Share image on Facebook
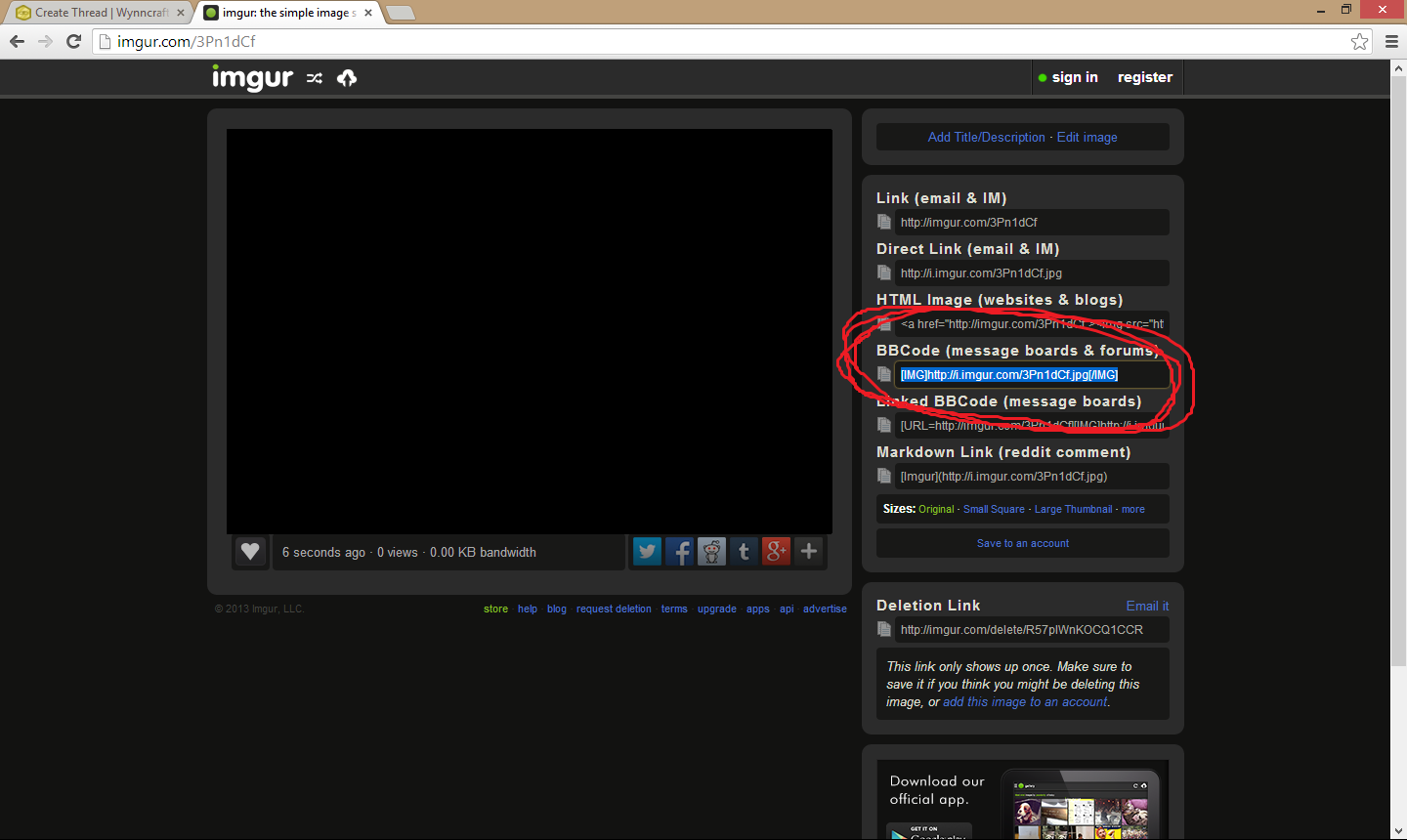The image size is (1407, 840). (x=679, y=552)
